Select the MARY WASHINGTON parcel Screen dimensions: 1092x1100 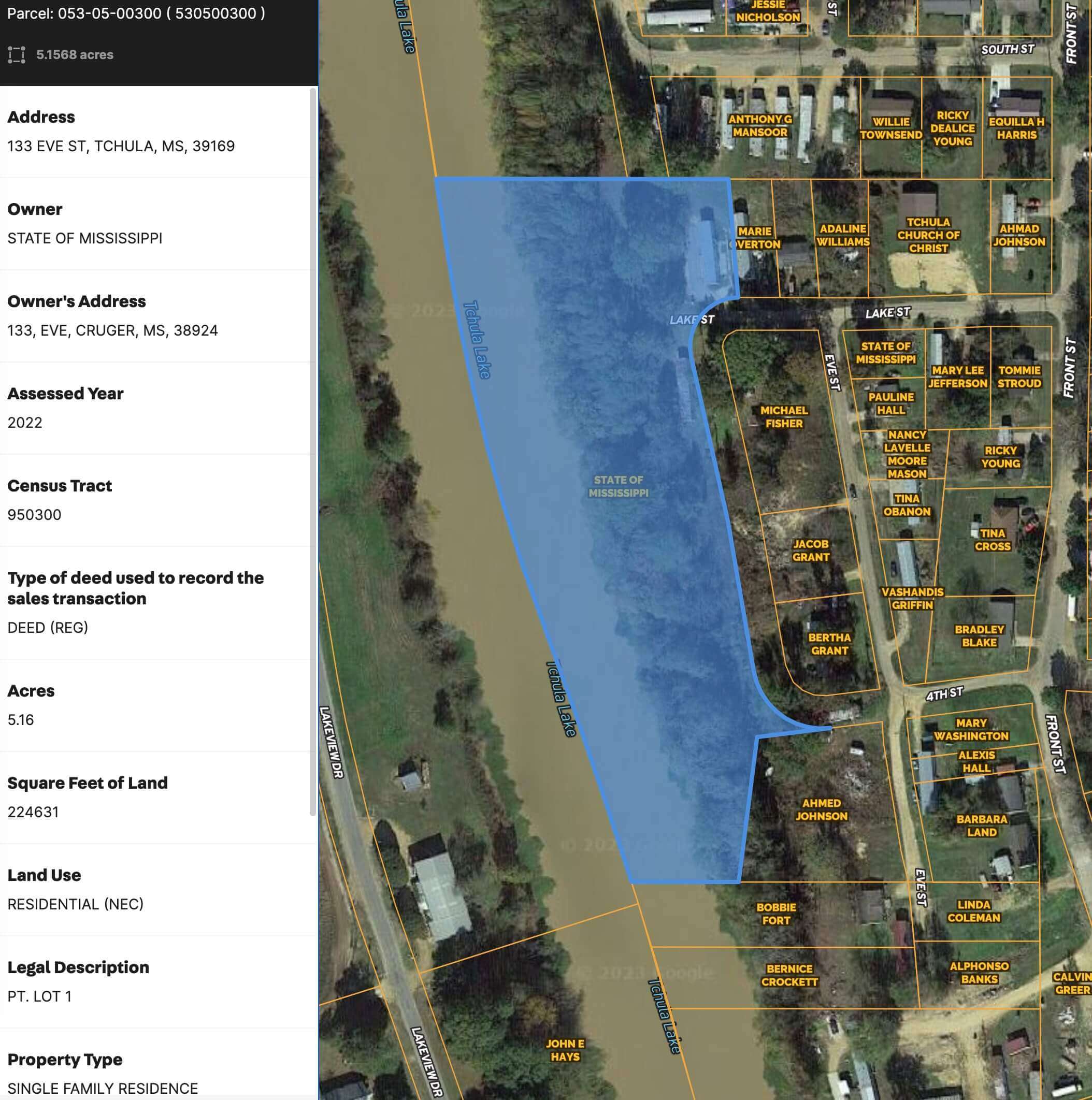[x=971, y=729]
